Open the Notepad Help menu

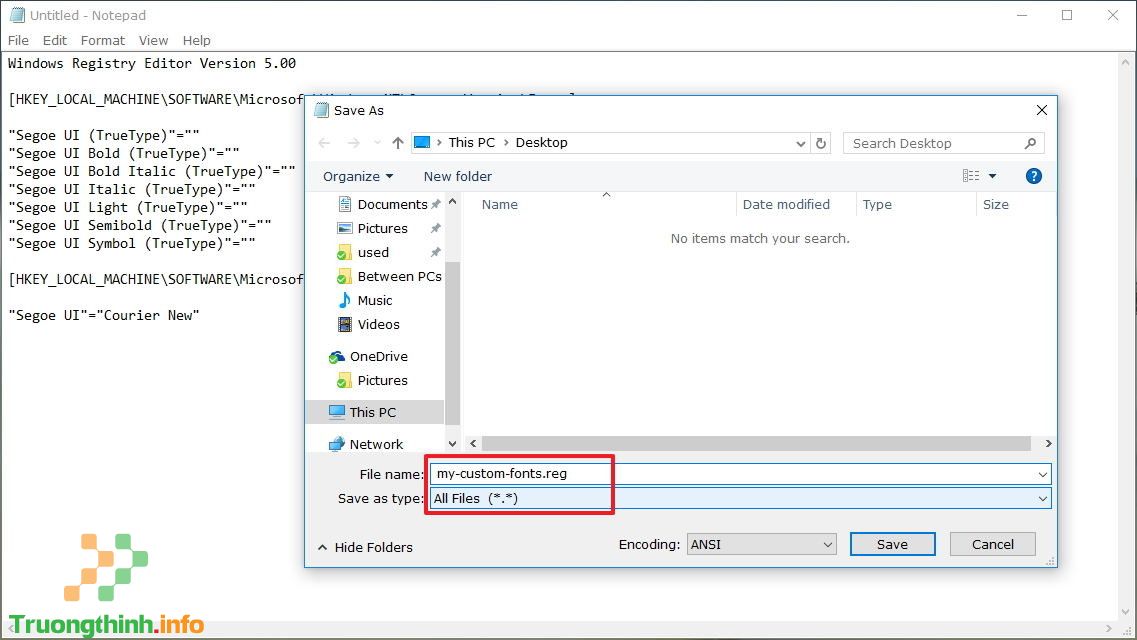coord(197,41)
